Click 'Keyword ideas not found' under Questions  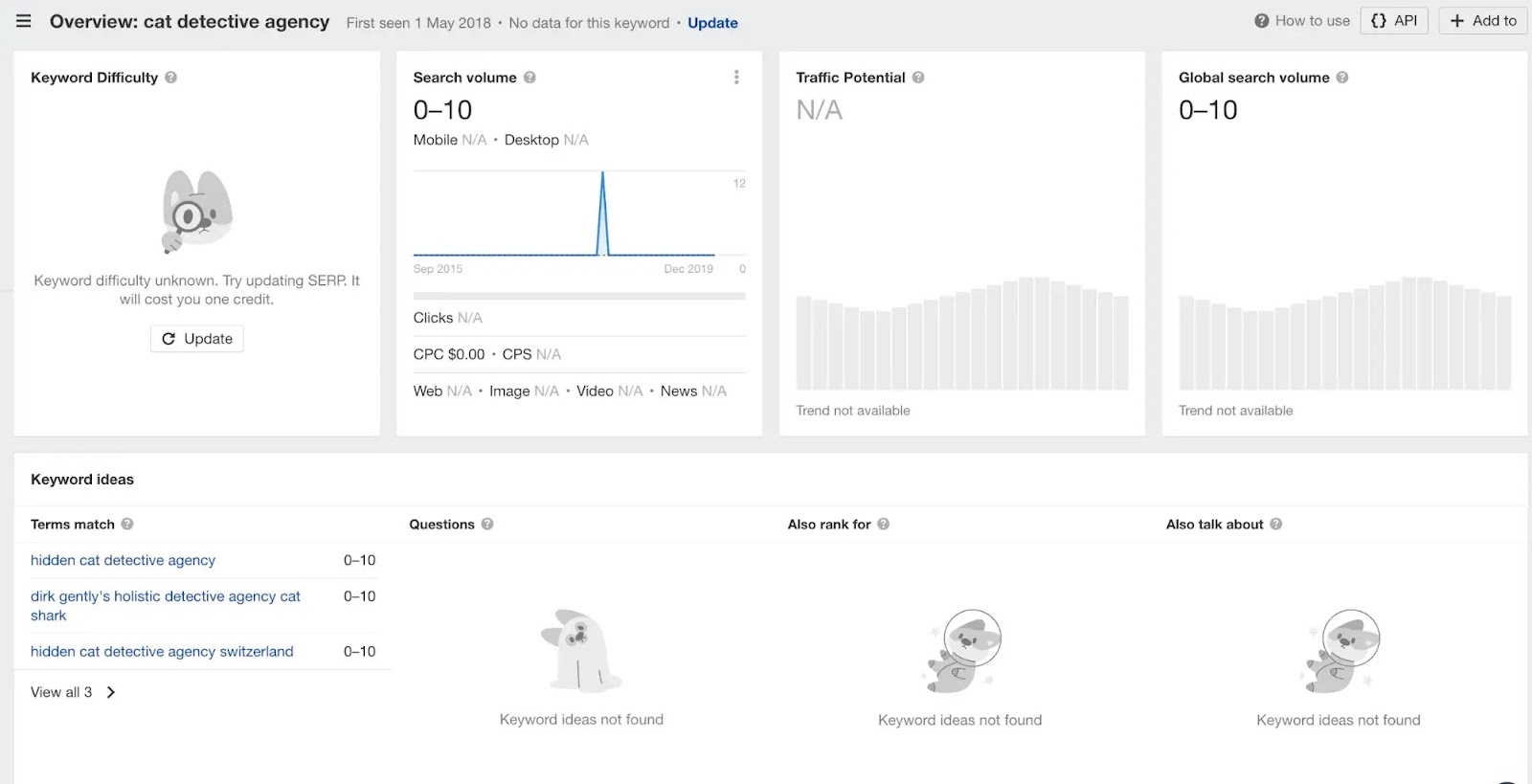pyautogui.click(x=581, y=720)
